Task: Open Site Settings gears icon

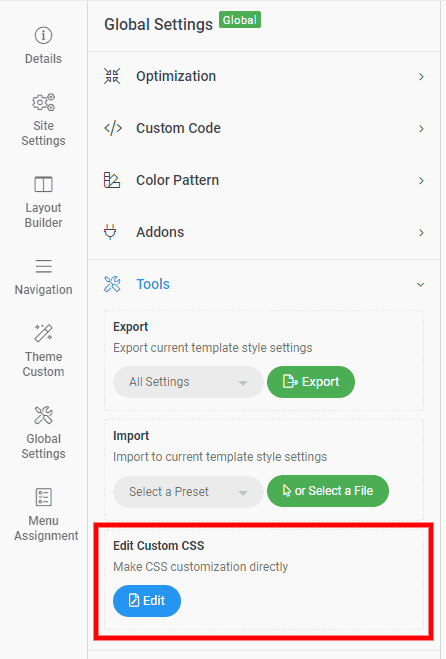Action: click(x=43, y=102)
